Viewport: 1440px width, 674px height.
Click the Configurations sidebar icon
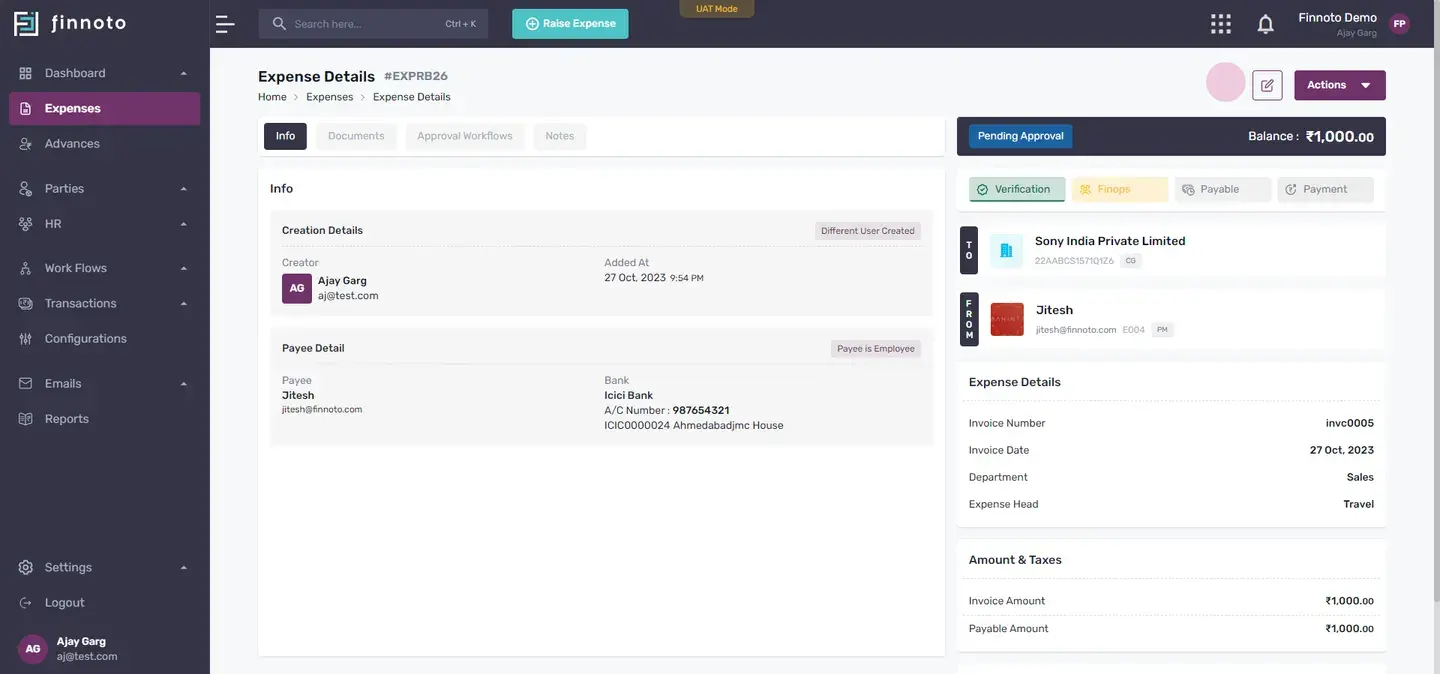[26, 339]
